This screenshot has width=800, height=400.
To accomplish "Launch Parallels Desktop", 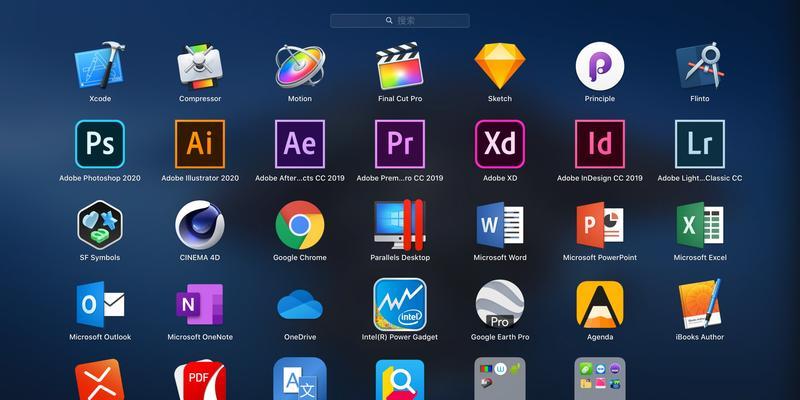I will (x=400, y=224).
